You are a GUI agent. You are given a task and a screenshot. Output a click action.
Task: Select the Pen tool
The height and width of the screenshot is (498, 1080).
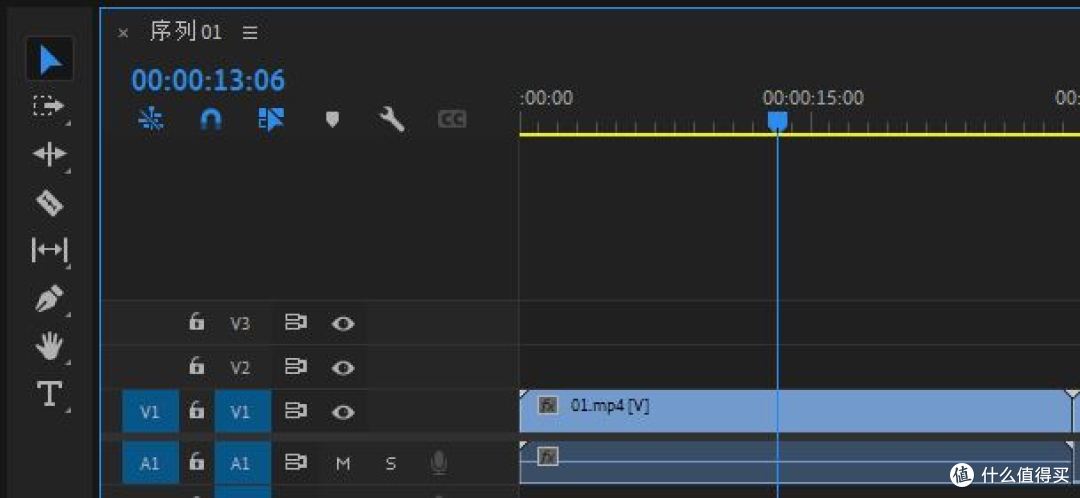50,299
